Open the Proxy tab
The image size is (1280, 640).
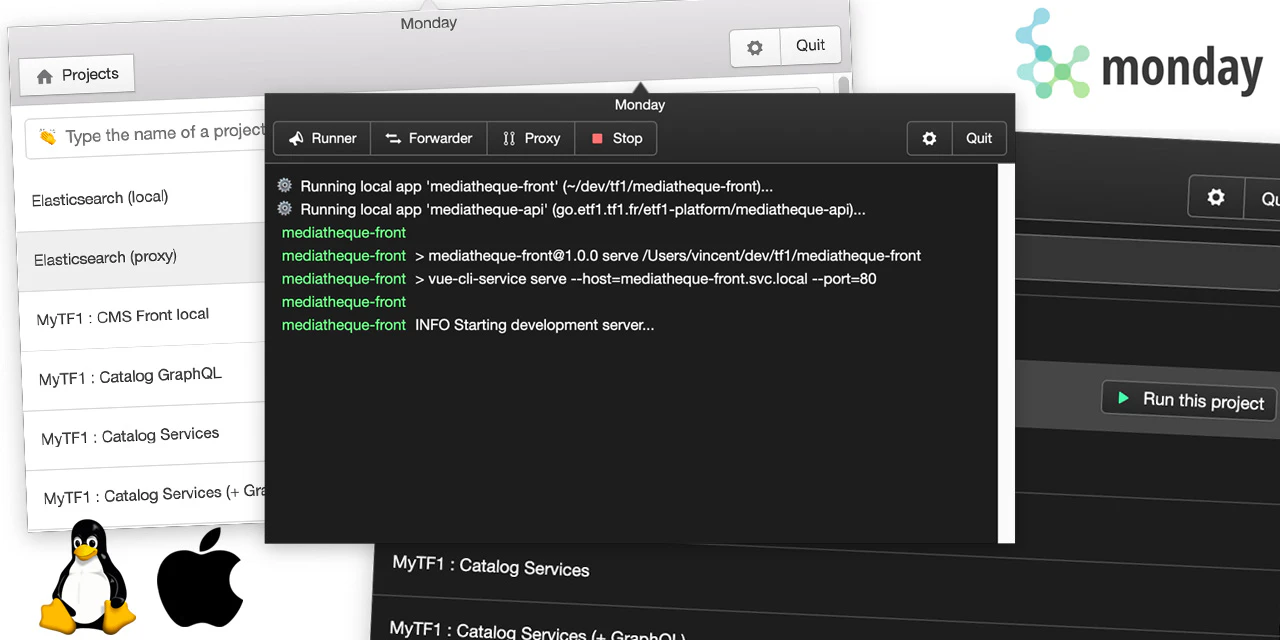(531, 138)
